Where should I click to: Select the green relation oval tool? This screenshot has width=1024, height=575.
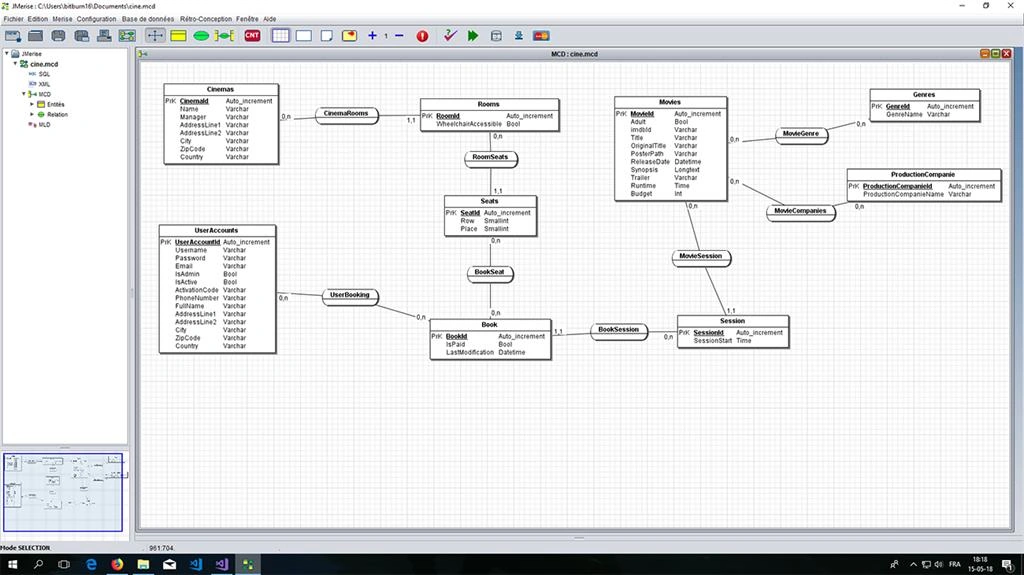coord(201,36)
